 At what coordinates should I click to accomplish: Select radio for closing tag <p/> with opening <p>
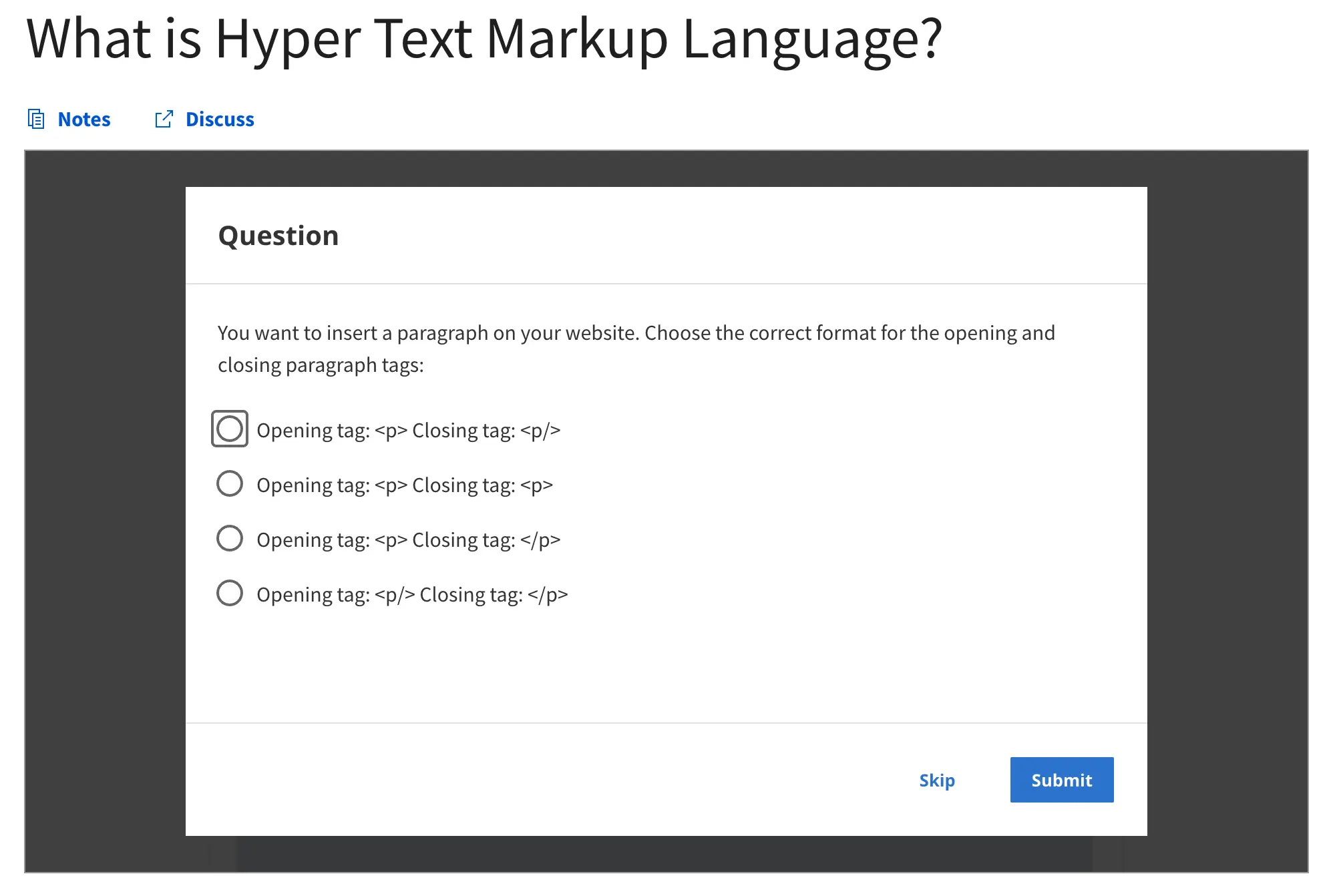(230, 429)
